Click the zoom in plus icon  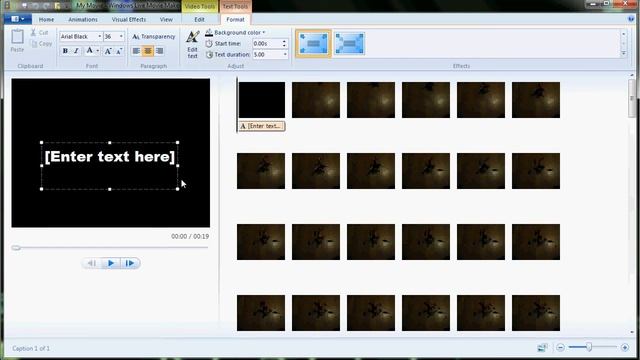[625, 347]
